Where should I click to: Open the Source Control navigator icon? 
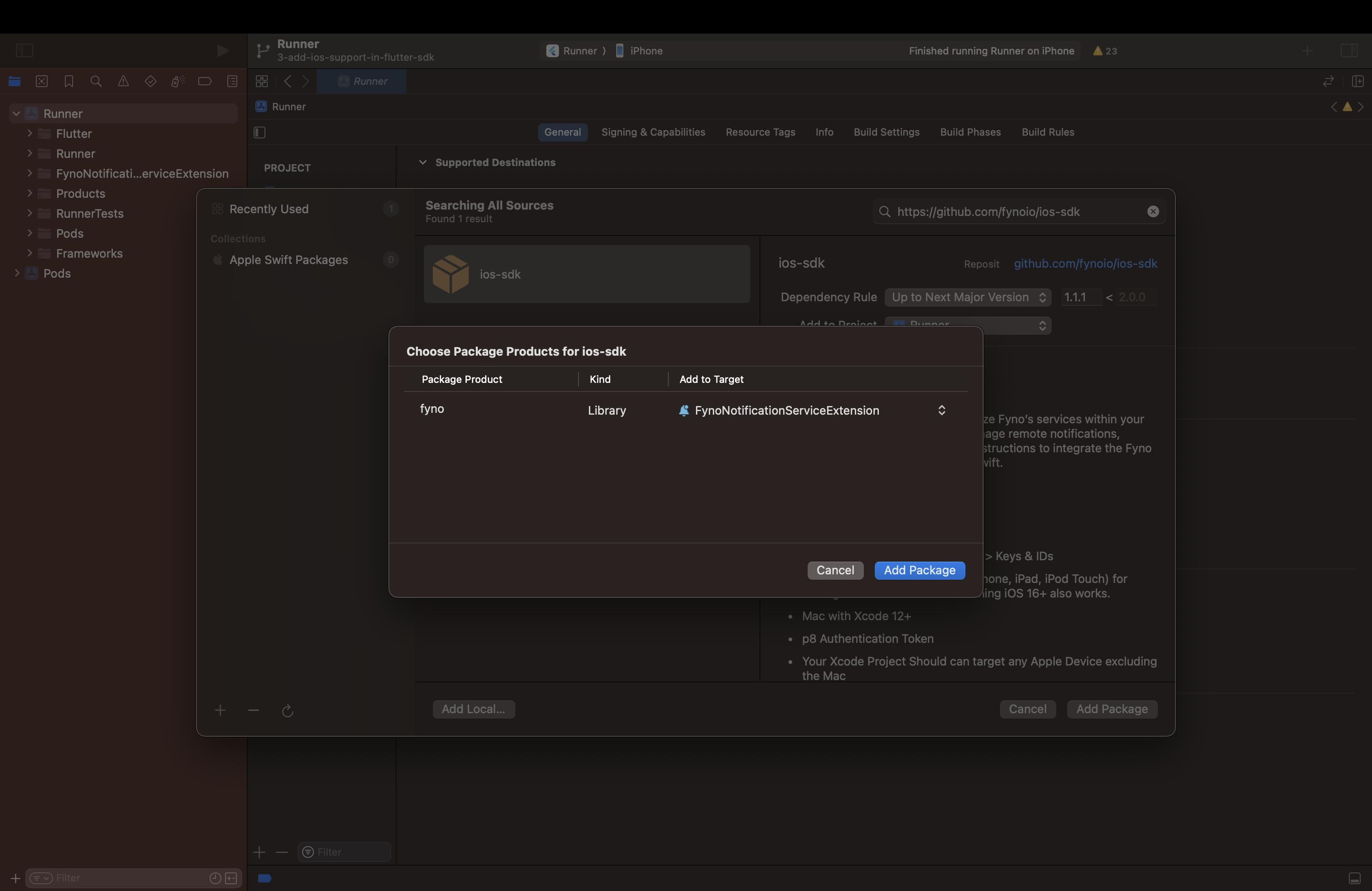tap(41, 81)
